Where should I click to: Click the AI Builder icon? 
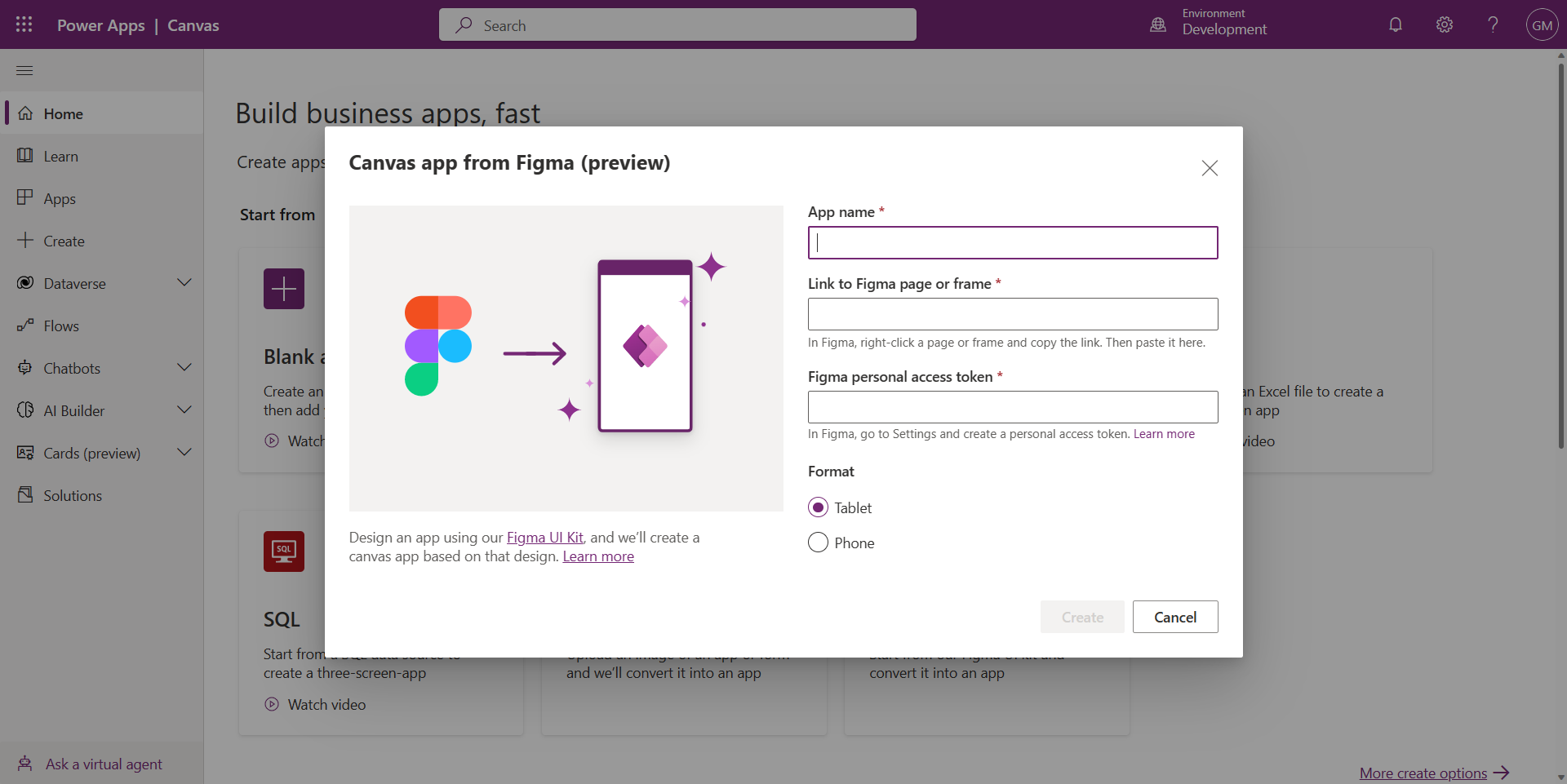(25, 410)
